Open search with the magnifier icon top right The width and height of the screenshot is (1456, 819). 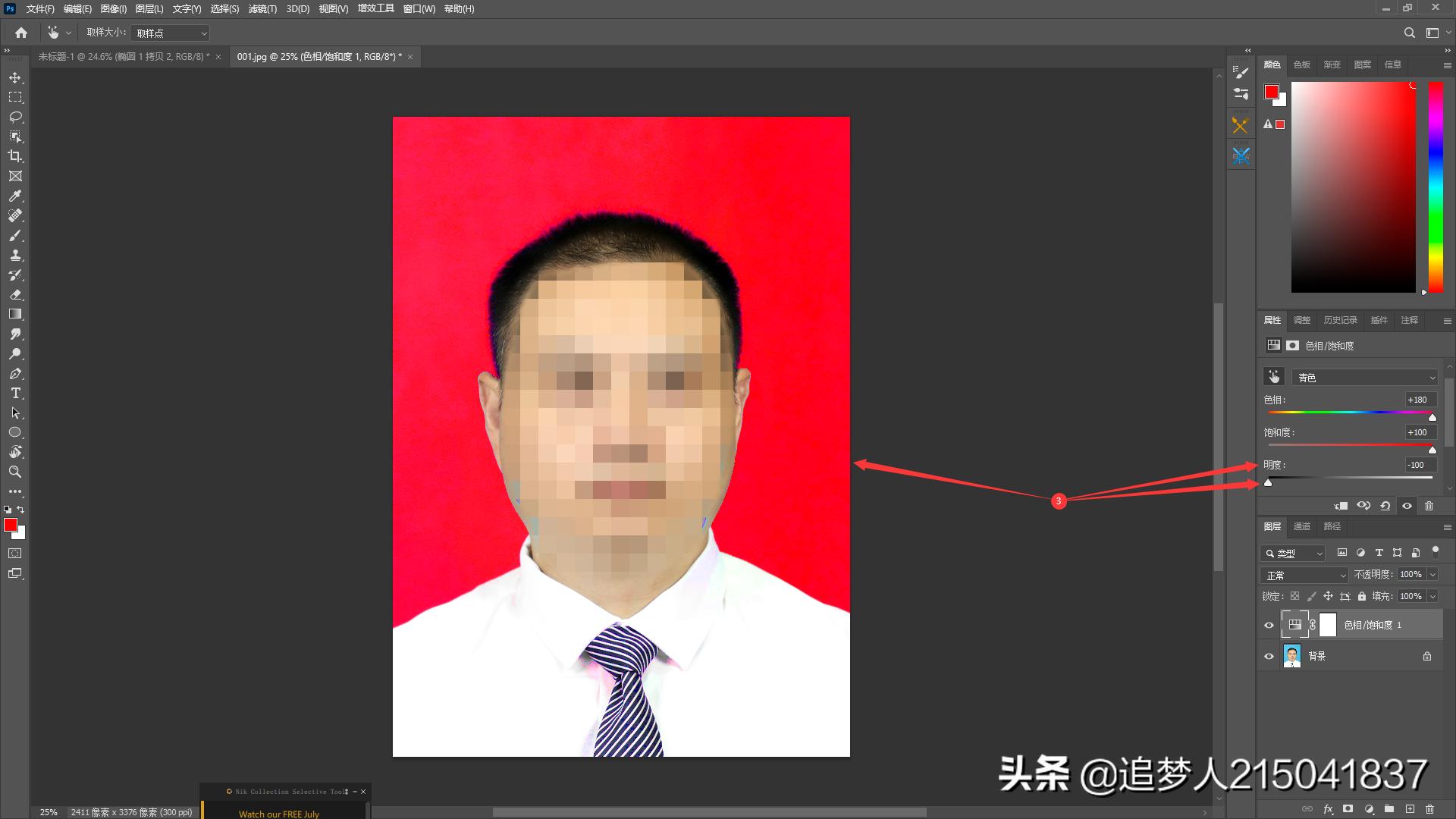pos(1409,33)
